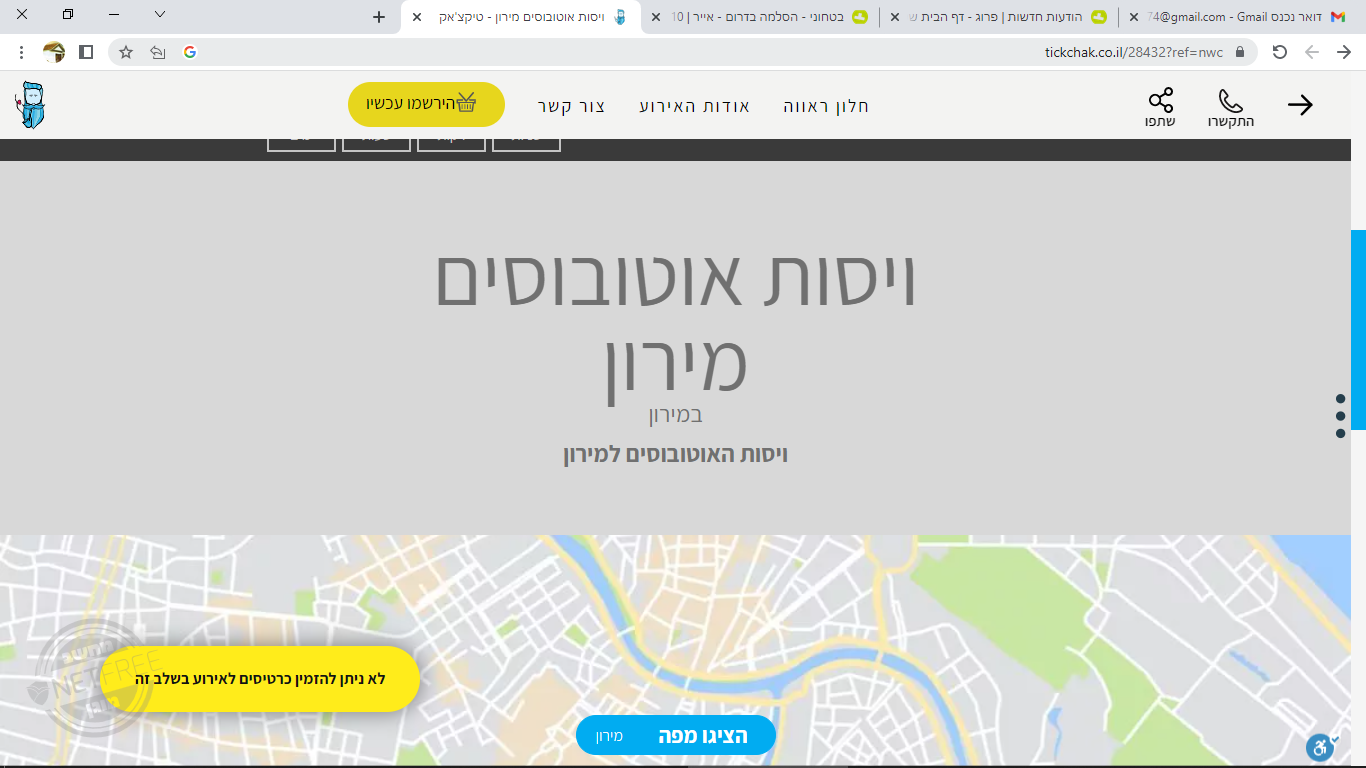Viewport: 1366px width, 768px height.
Task: Click the הציגו מפה map button
Action: click(676, 736)
